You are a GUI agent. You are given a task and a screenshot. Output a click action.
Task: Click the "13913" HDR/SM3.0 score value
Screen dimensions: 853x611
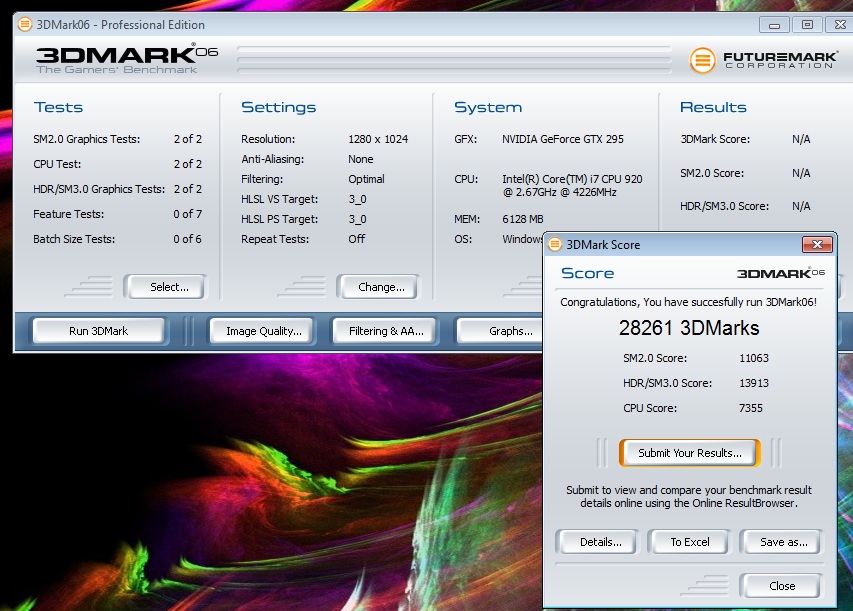coord(753,383)
